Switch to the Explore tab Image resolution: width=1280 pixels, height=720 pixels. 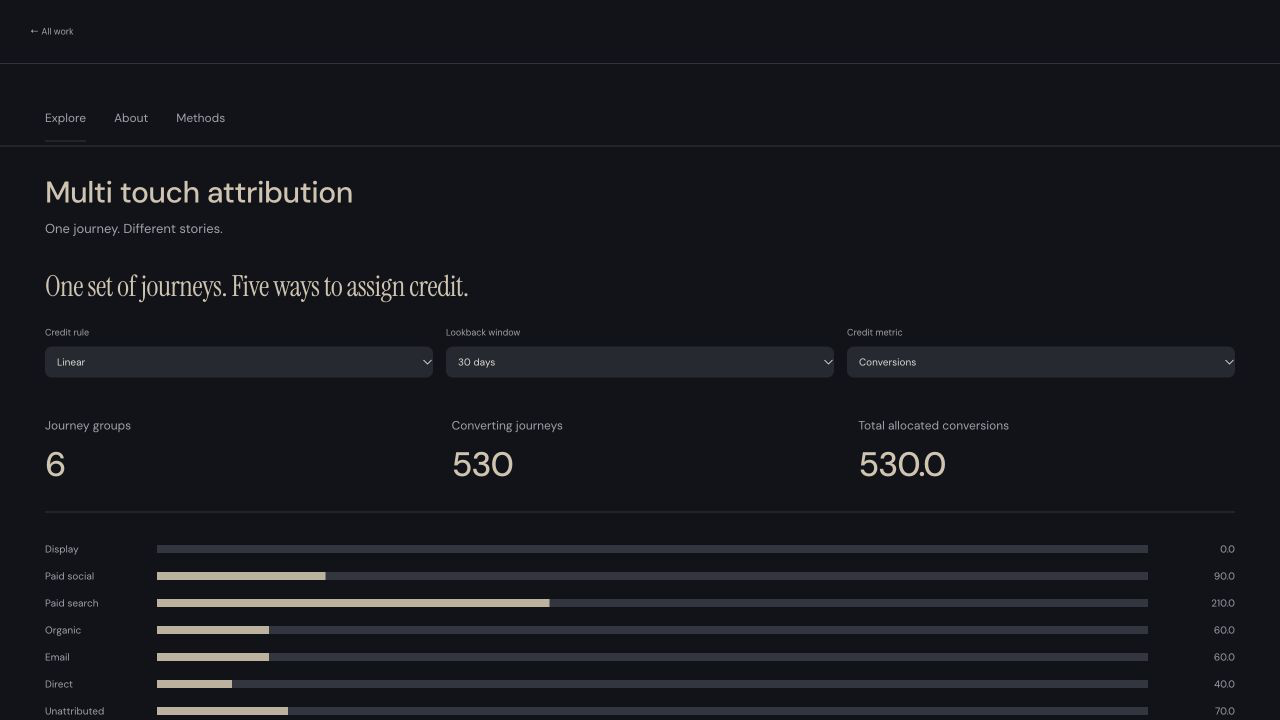click(x=65, y=118)
